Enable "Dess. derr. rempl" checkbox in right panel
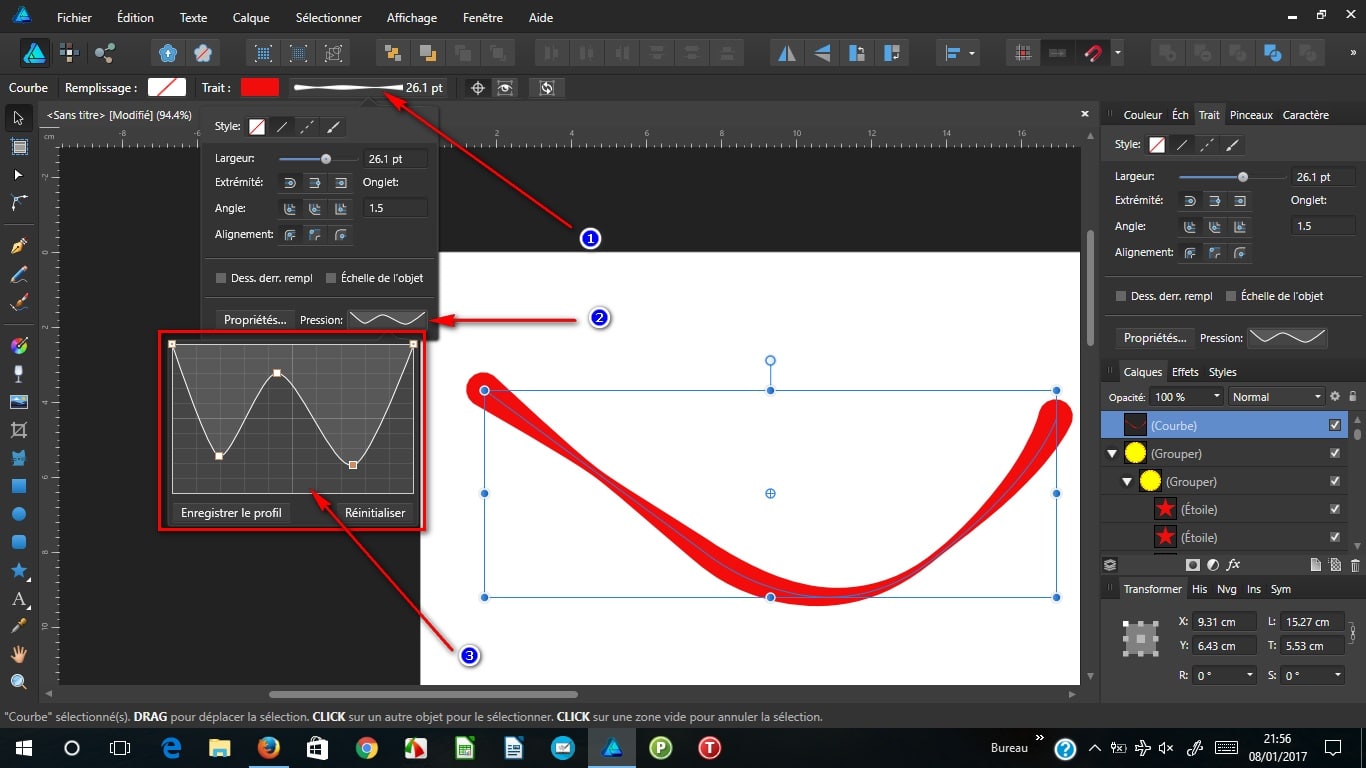Image resolution: width=1366 pixels, height=768 pixels. tap(1121, 296)
